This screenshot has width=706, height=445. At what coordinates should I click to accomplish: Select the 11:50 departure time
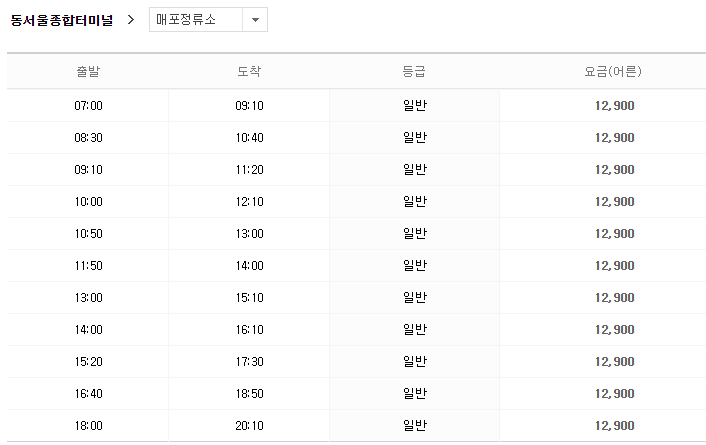coord(88,265)
